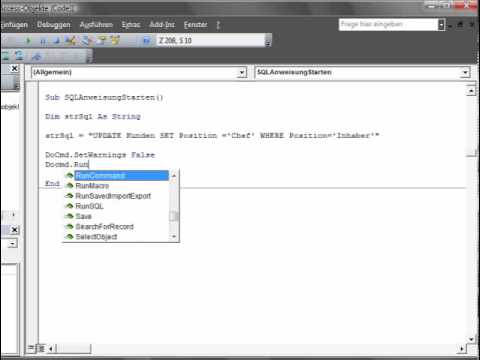Screen dimensions: 480x360
Task: Open the Properties window toolbar icon
Action: [x=102, y=41]
